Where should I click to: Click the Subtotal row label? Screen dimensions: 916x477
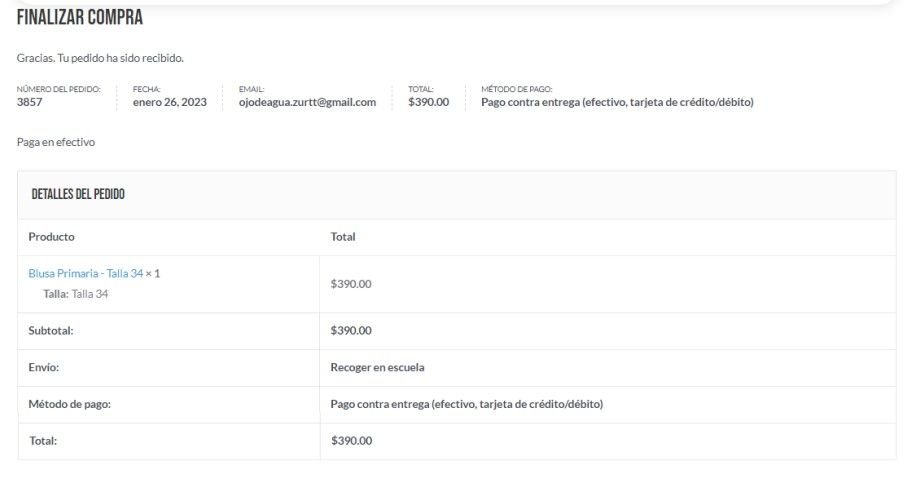pos(51,331)
